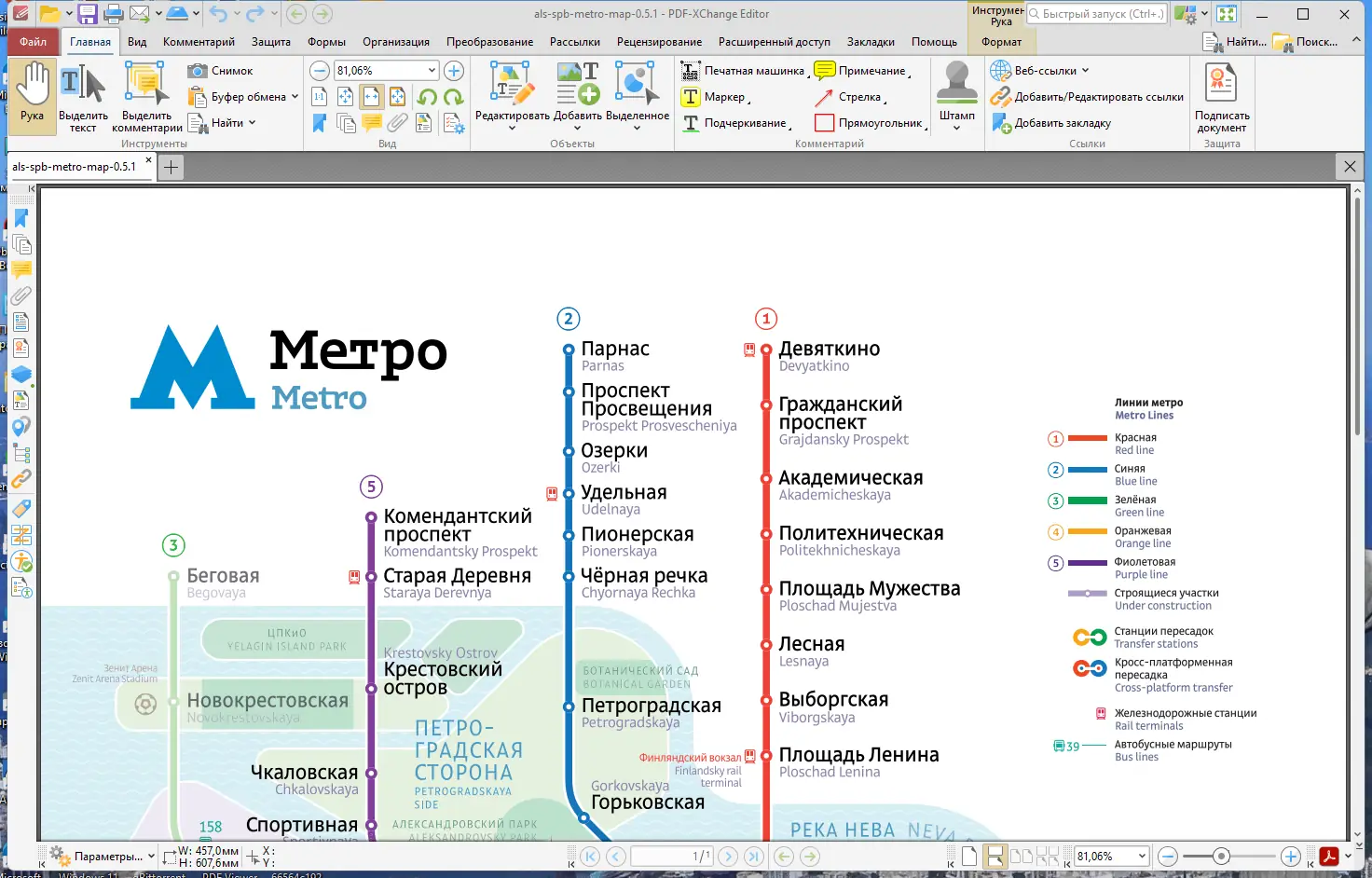Switch to the Вид ribbon tab
This screenshot has width=1372, height=878.
click(x=137, y=42)
